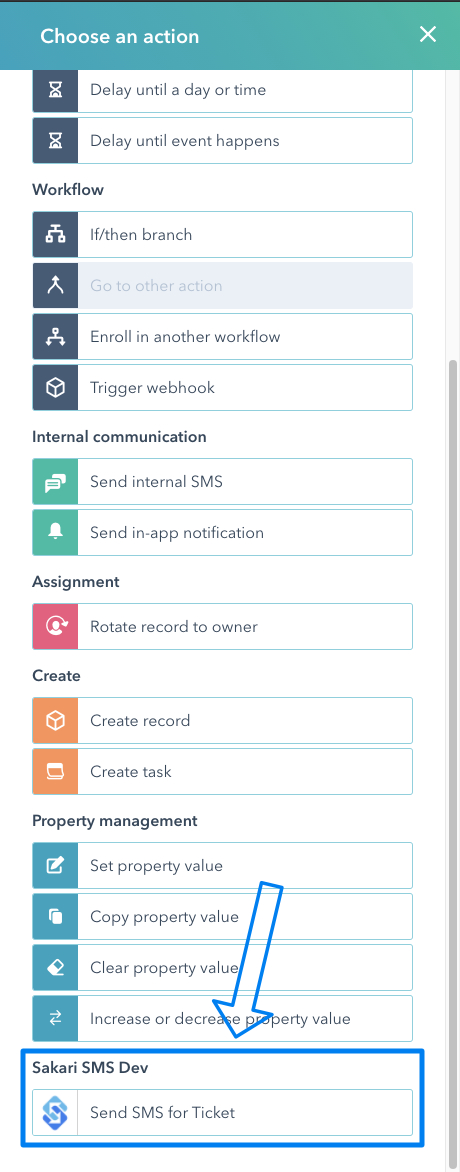Image resolution: width=460 pixels, height=1172 pixels.
Task: Select the Copy property value action
Action: pyautogui.click(x=222, y=916)
